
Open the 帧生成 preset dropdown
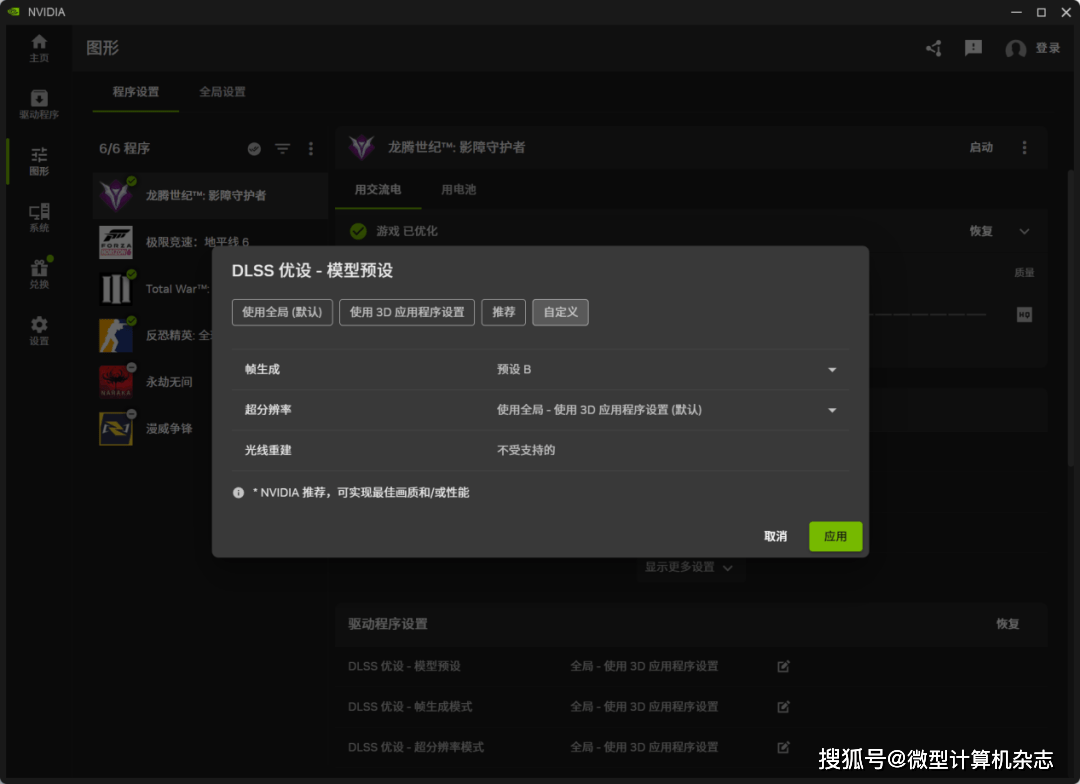pos(665,369)
